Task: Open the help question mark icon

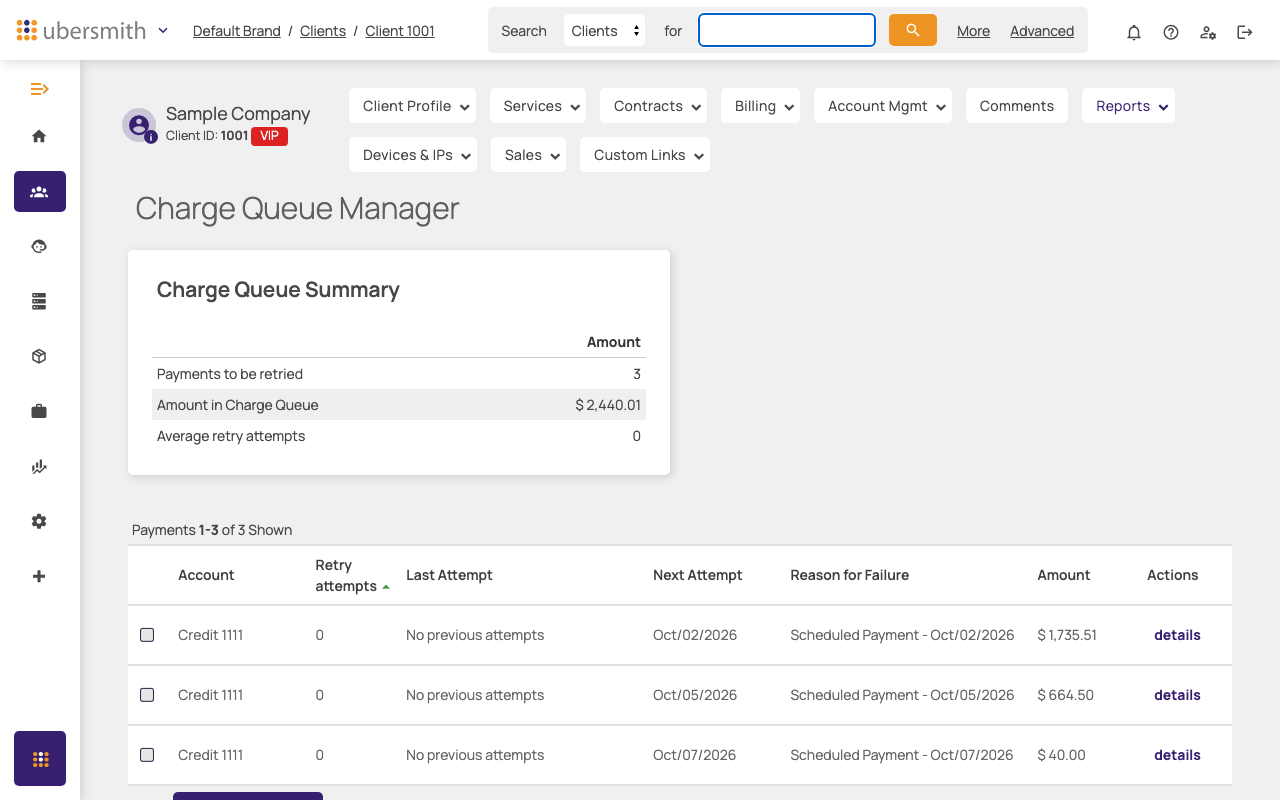Action: coord(1171,32)
